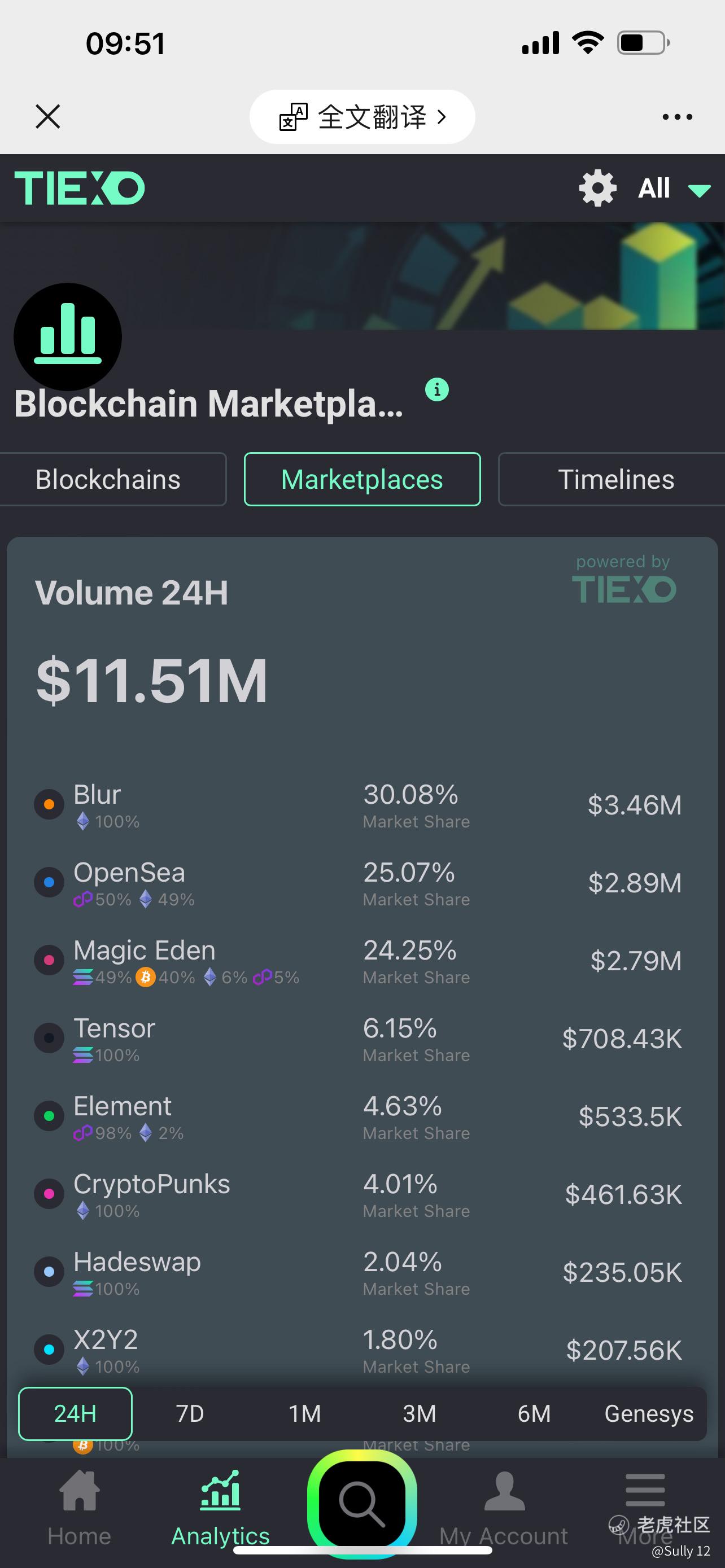Select the Genesys time range

648,1413
